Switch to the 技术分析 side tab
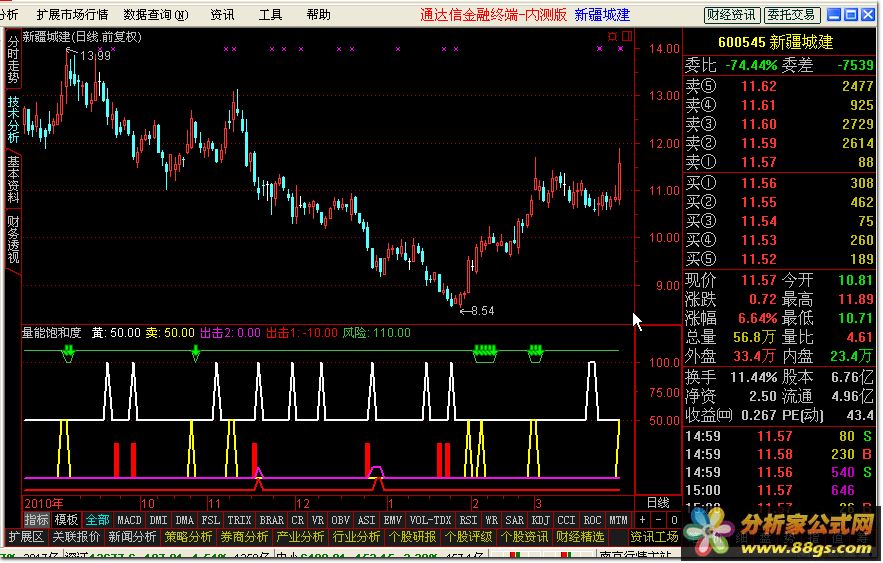Image resolution: width=883 pixels, height=563 pixels. click(x=13, y=119)
